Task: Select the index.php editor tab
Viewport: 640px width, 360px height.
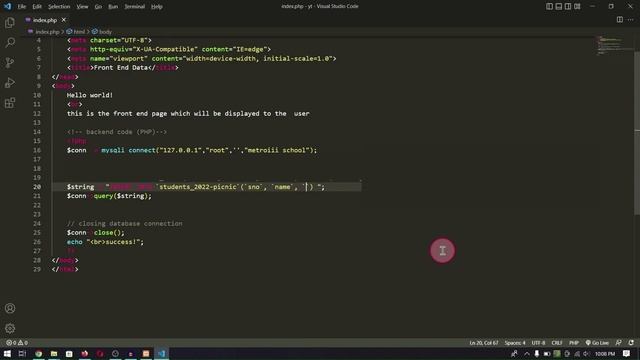Action: pos(45,20)
